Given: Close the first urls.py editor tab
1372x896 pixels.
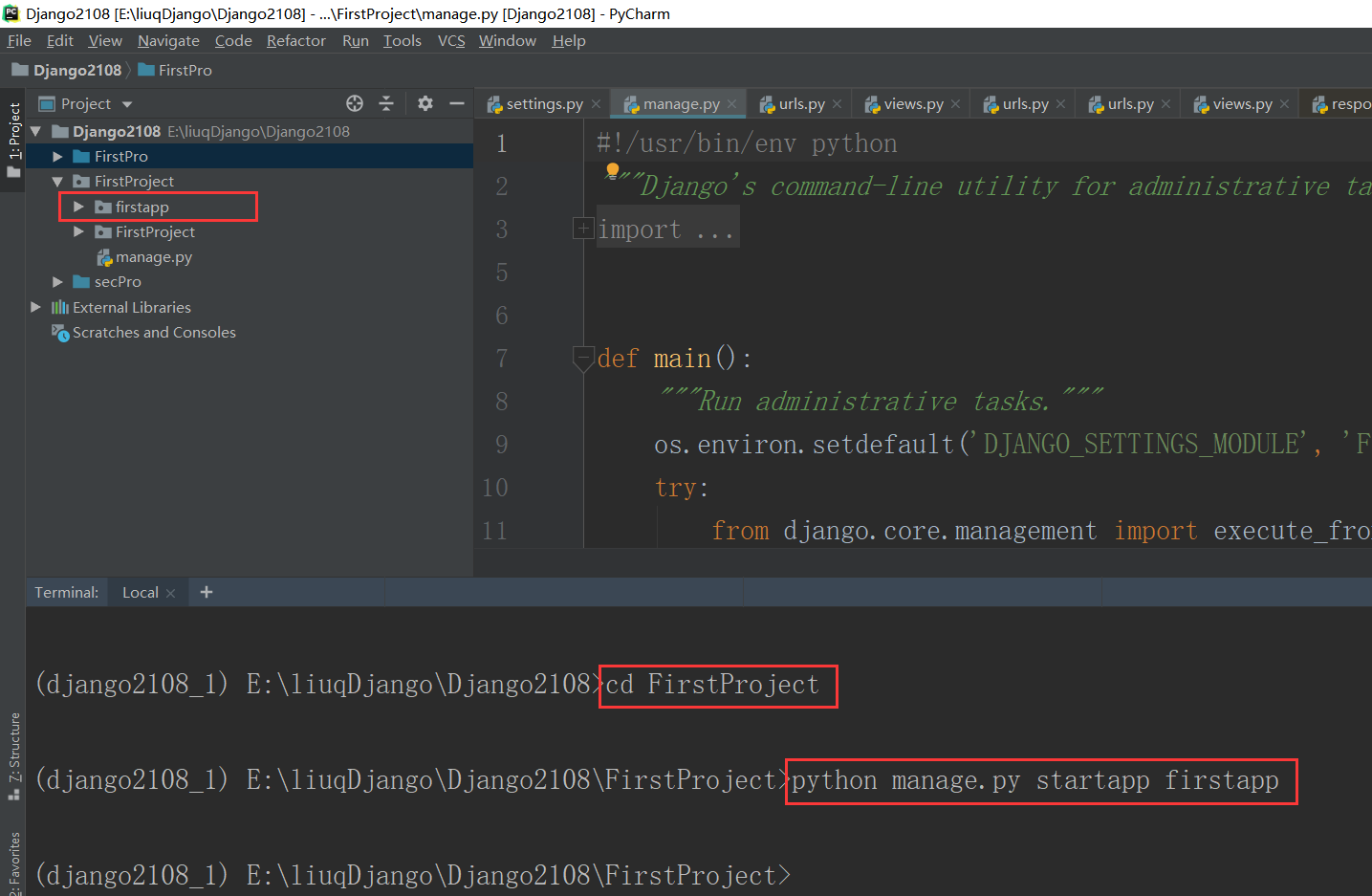Looking at the screenshot, I should click(x=837, y=104).
